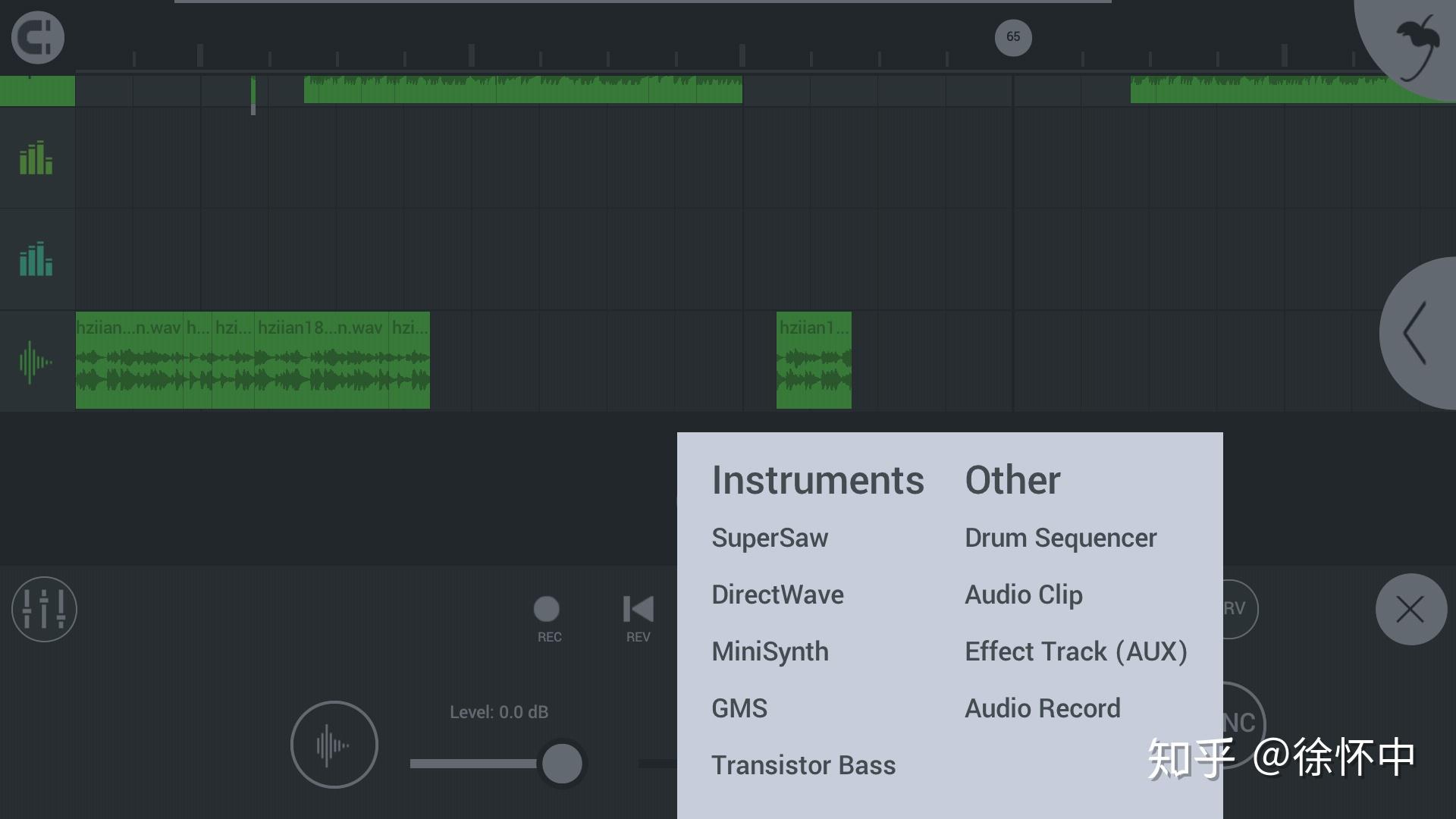The image size is (1456, 819).
Task: Adjust the Level volume slider knob
Action: point(562,763)
